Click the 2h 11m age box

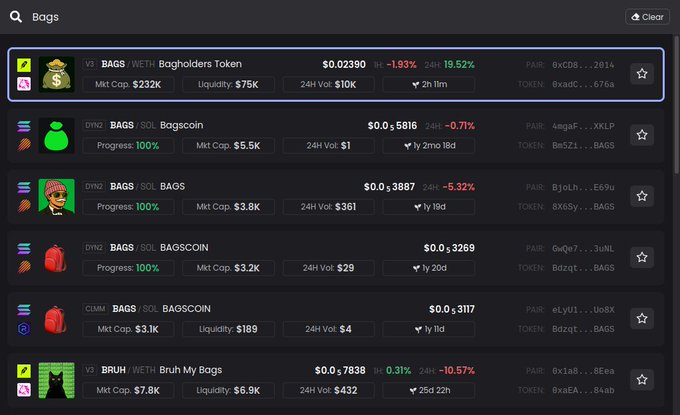[428, 84]
